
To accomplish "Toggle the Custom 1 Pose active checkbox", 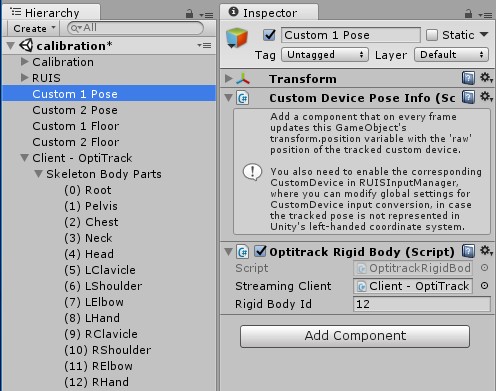I will tap(269, 35).
